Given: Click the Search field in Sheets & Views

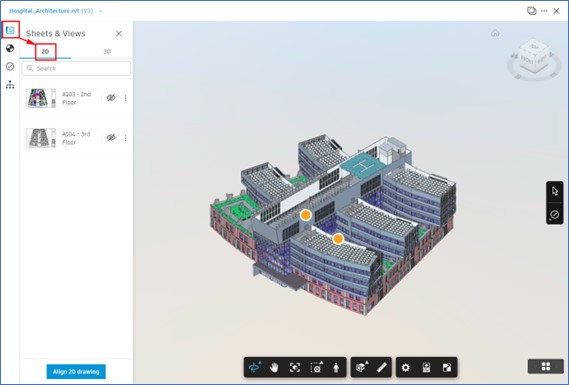Looking at the screenshot, I should 76,68.
